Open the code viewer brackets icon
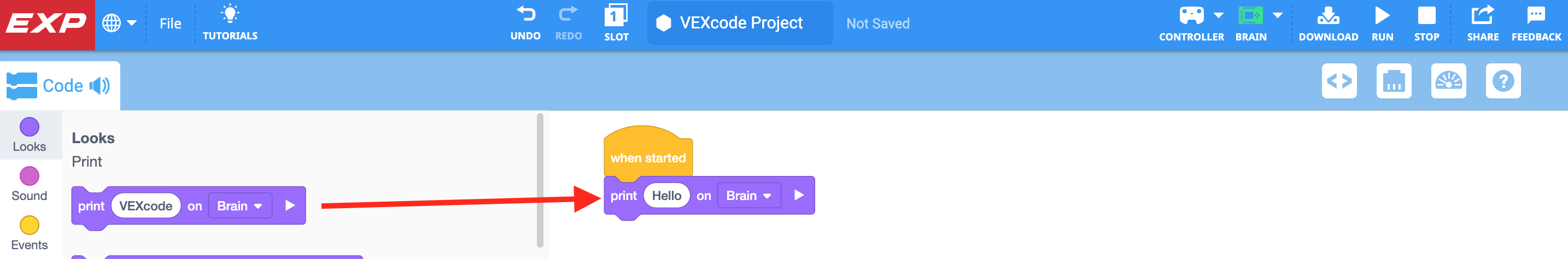The image size is (1568, 259). tap(1339, 81)
